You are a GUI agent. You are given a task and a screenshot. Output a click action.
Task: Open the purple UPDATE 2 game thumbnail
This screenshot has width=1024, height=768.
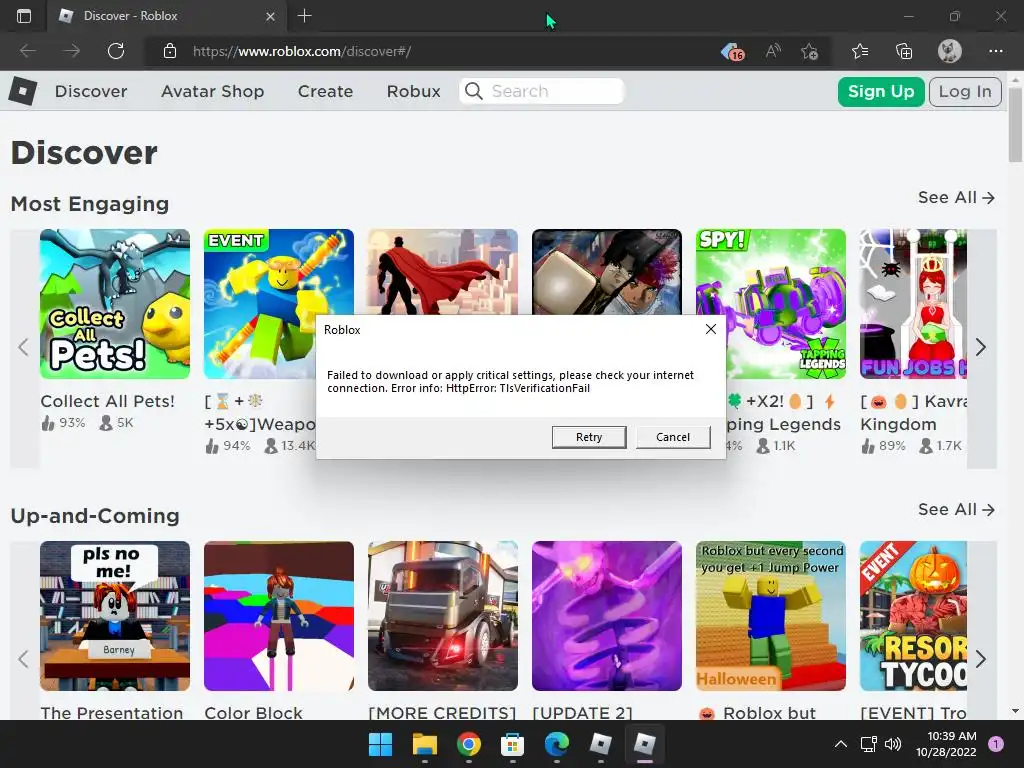pyautogui.click(x=607, y=616)
